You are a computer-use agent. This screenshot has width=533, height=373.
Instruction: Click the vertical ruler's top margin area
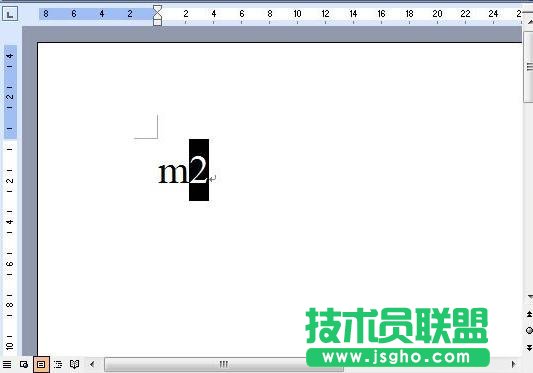pyautogui.click(x=10, y=92)
